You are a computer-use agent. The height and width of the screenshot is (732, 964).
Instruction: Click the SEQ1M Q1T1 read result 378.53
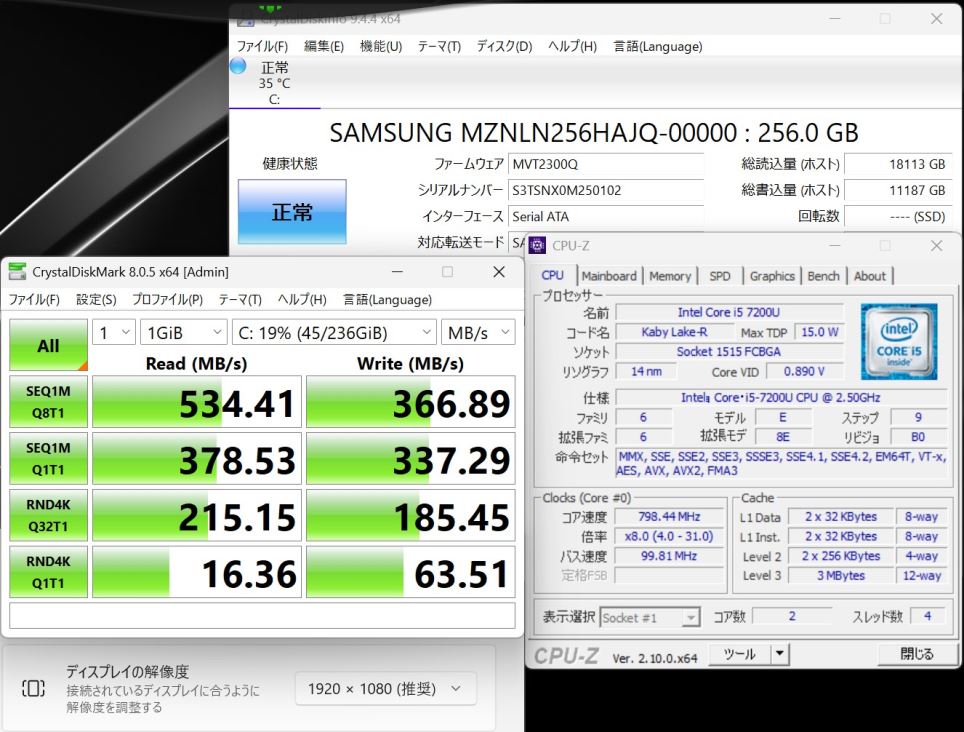coord(197,458)
